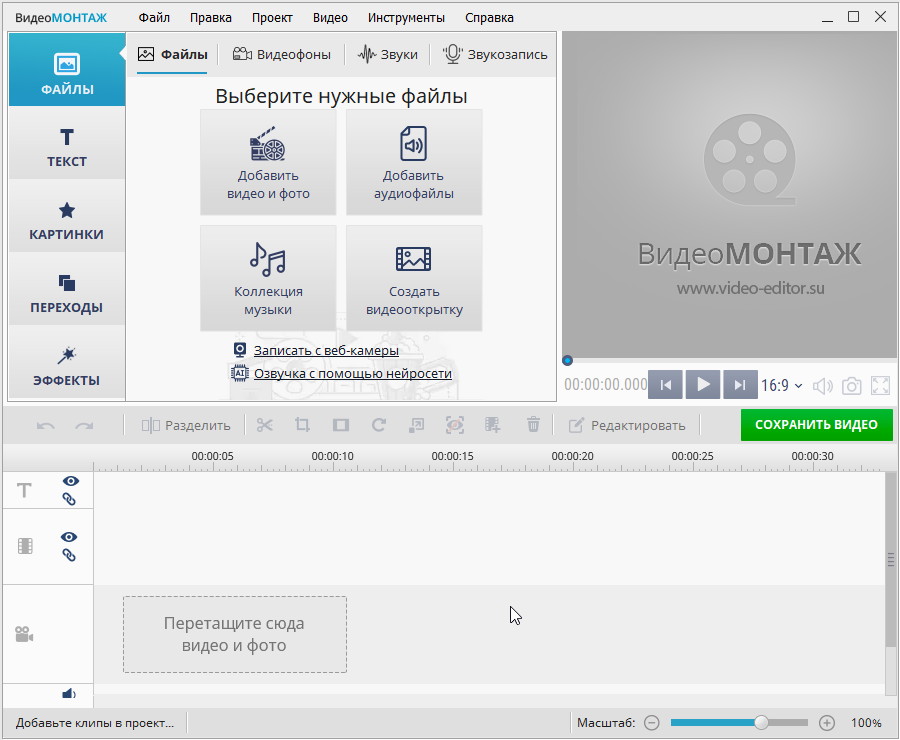This screenshot has width=900, height=740.
Task: Click the Разделить split button
Action: coord(186,425)
